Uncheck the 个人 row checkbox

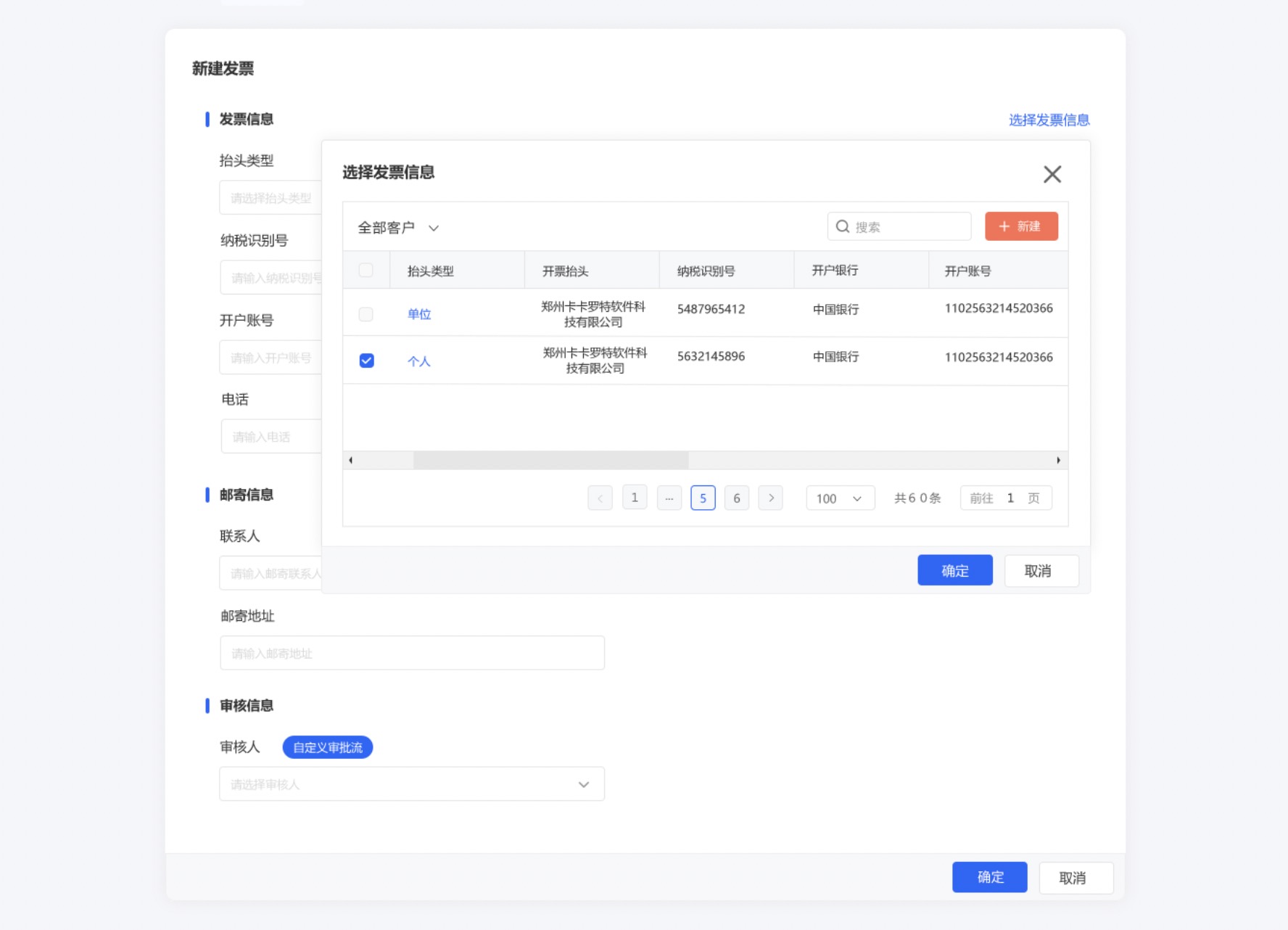[x=367, y=361]
